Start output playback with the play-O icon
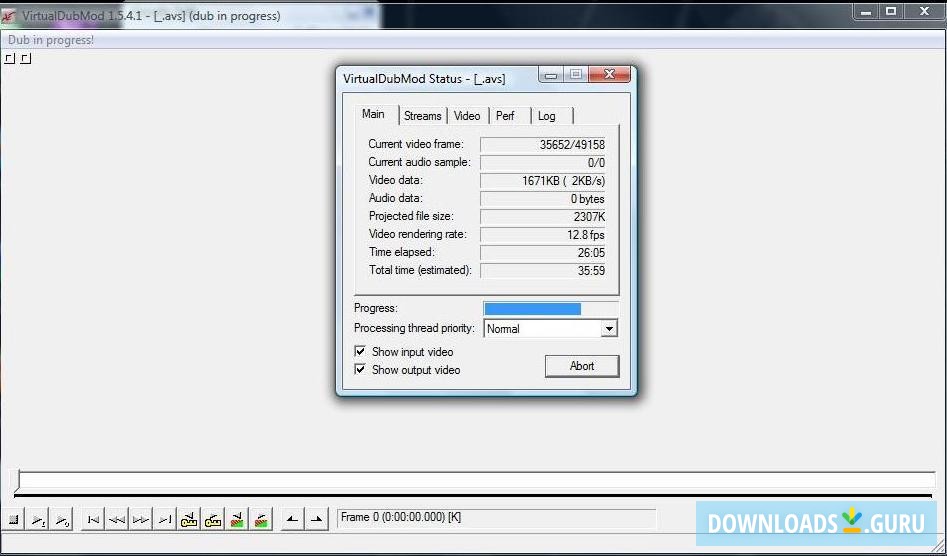947x556 pixels. [62, 519]
